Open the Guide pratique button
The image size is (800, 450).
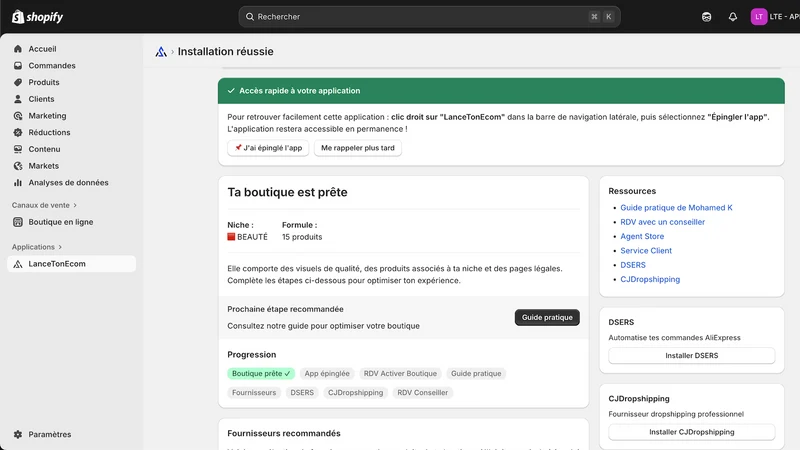[547, 317]
